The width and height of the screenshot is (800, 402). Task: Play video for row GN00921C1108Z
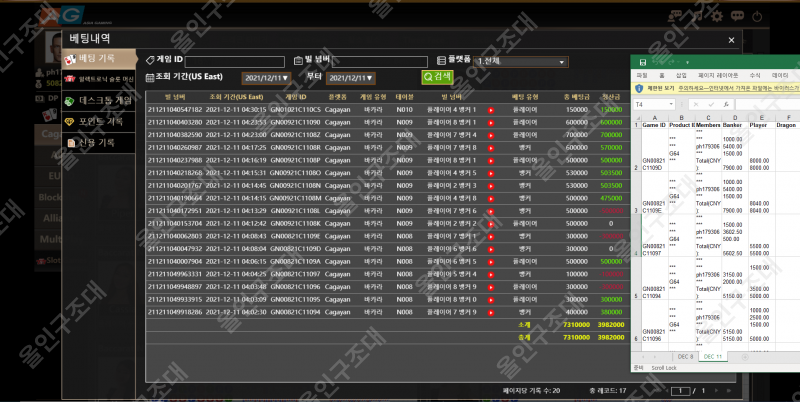click(x=491, y=136)
